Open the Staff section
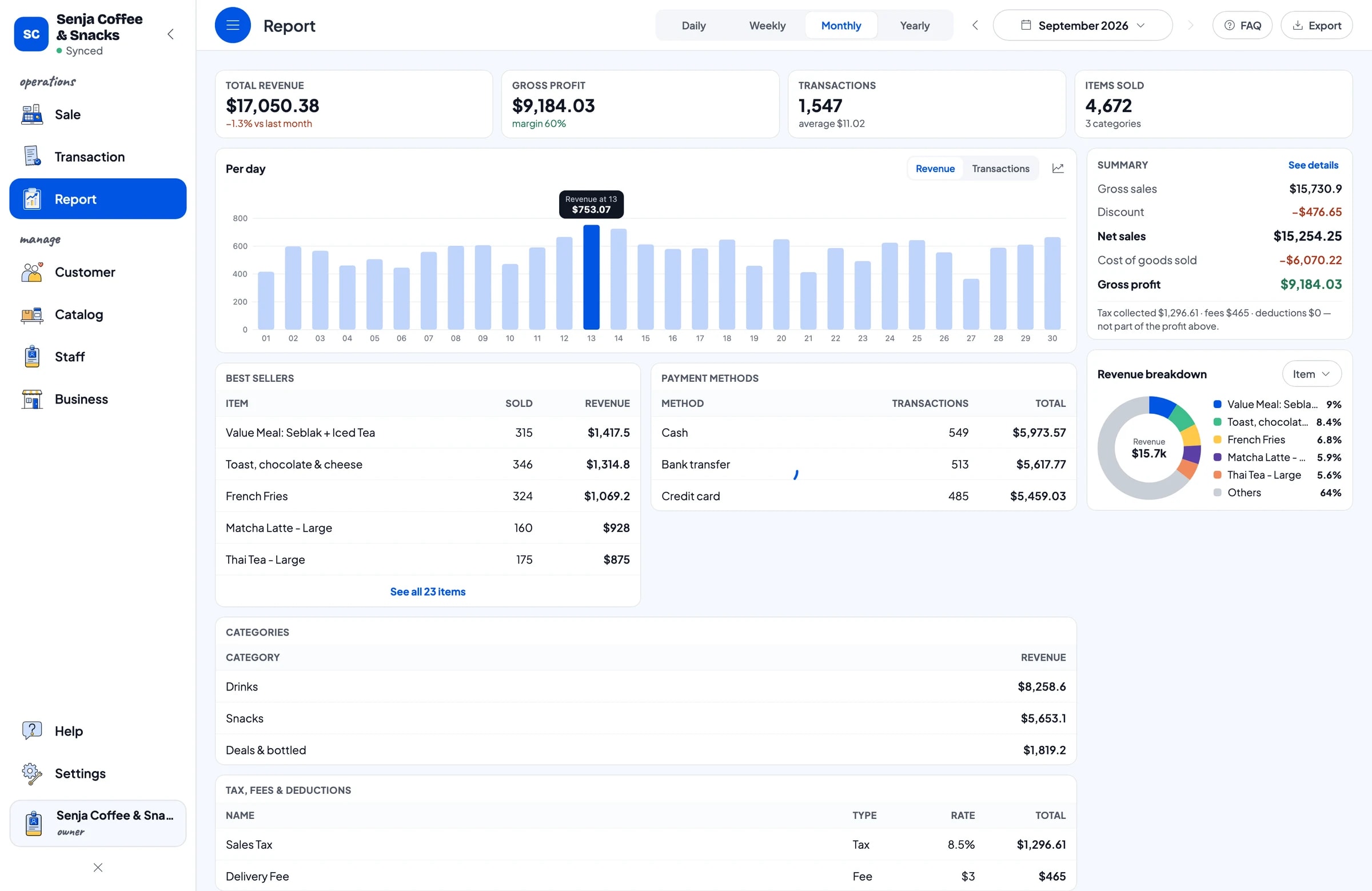The height and width of the screenshot is (891, 1372). (x=98, y=357)
